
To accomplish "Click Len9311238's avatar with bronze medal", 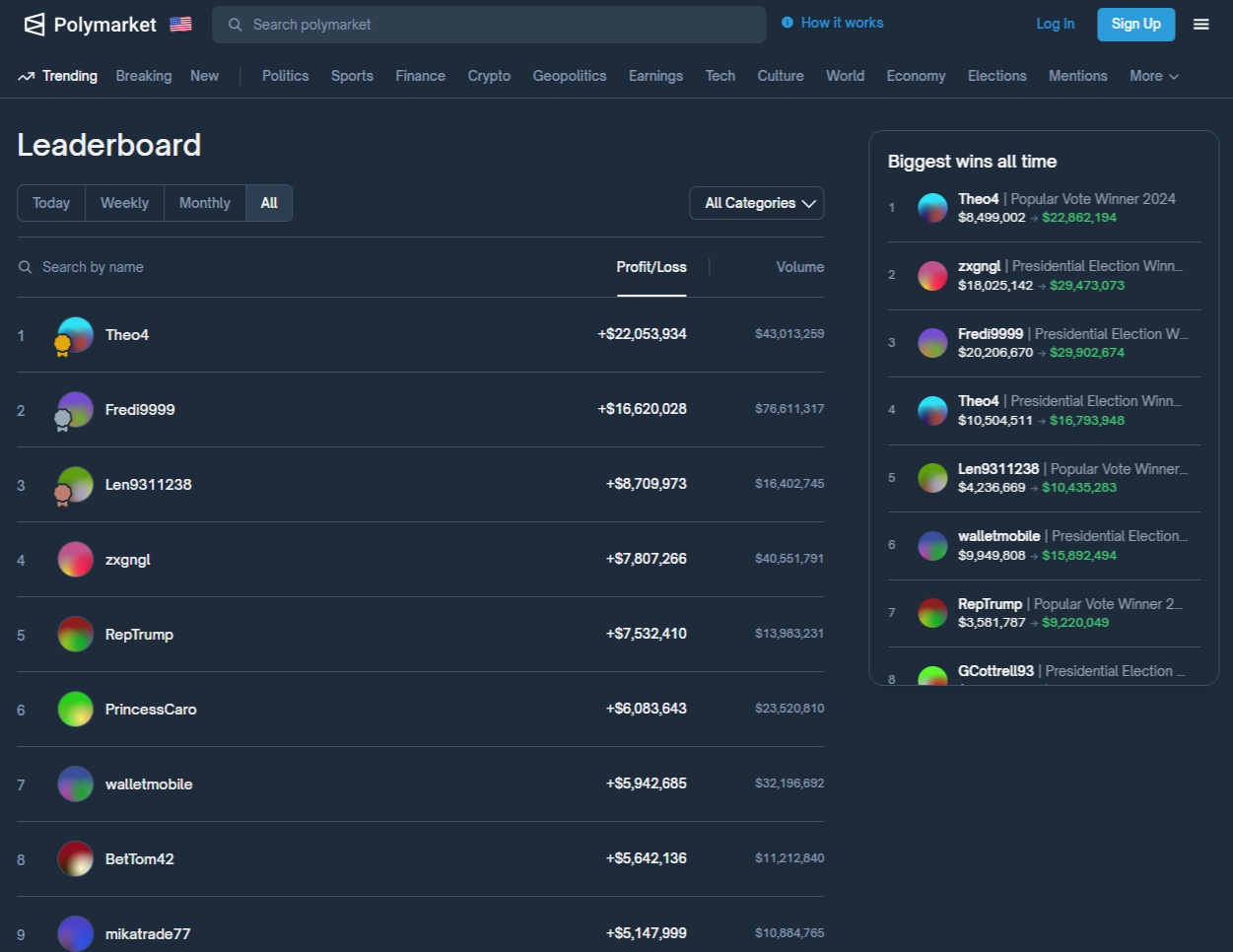I will [75, 485].
